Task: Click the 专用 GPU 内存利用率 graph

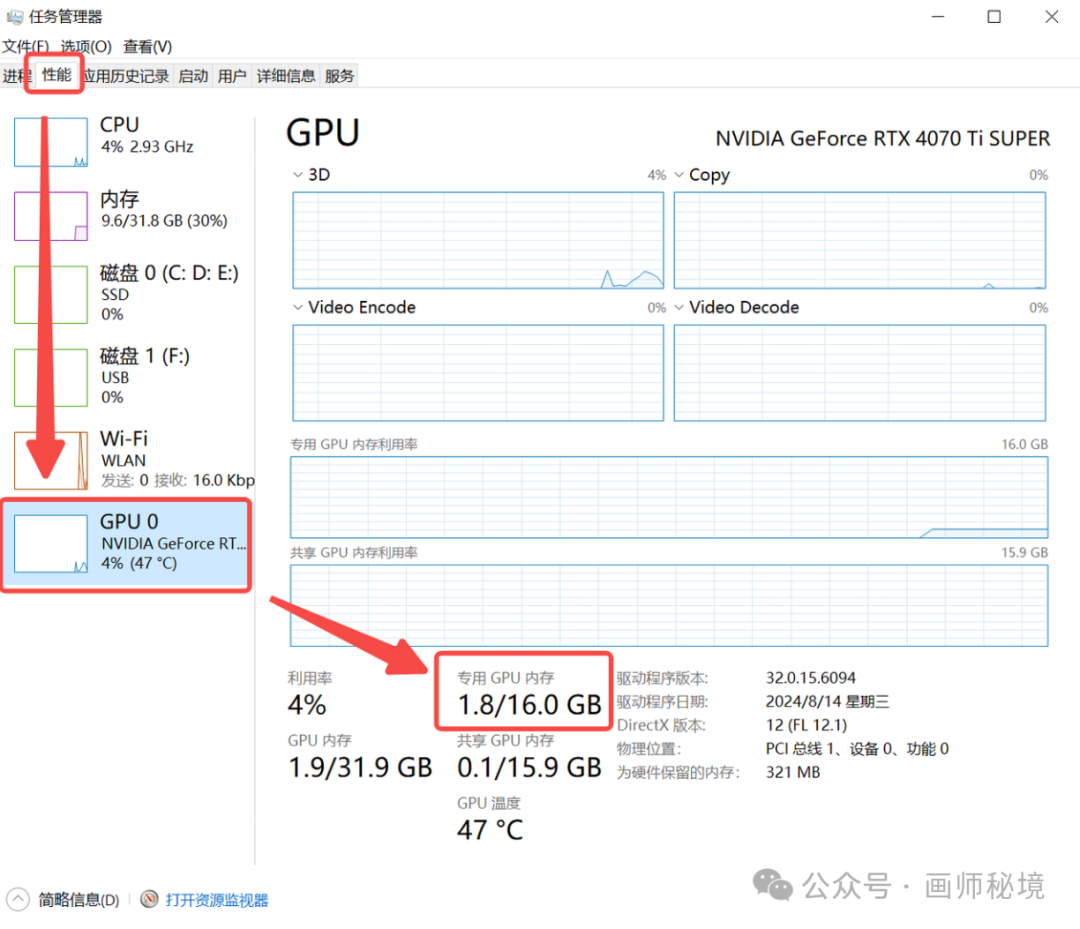Action: click(669, 497)
